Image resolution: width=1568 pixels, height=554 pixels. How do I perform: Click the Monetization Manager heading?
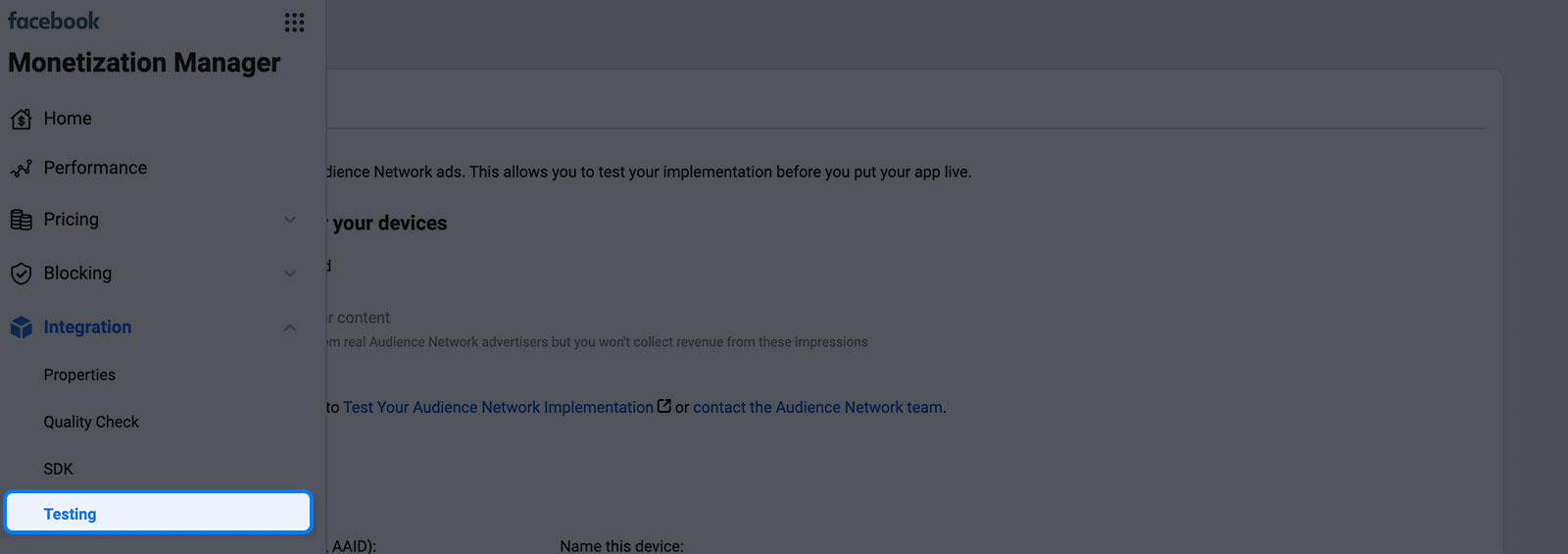pyautogui.click(x=144, y=63)
